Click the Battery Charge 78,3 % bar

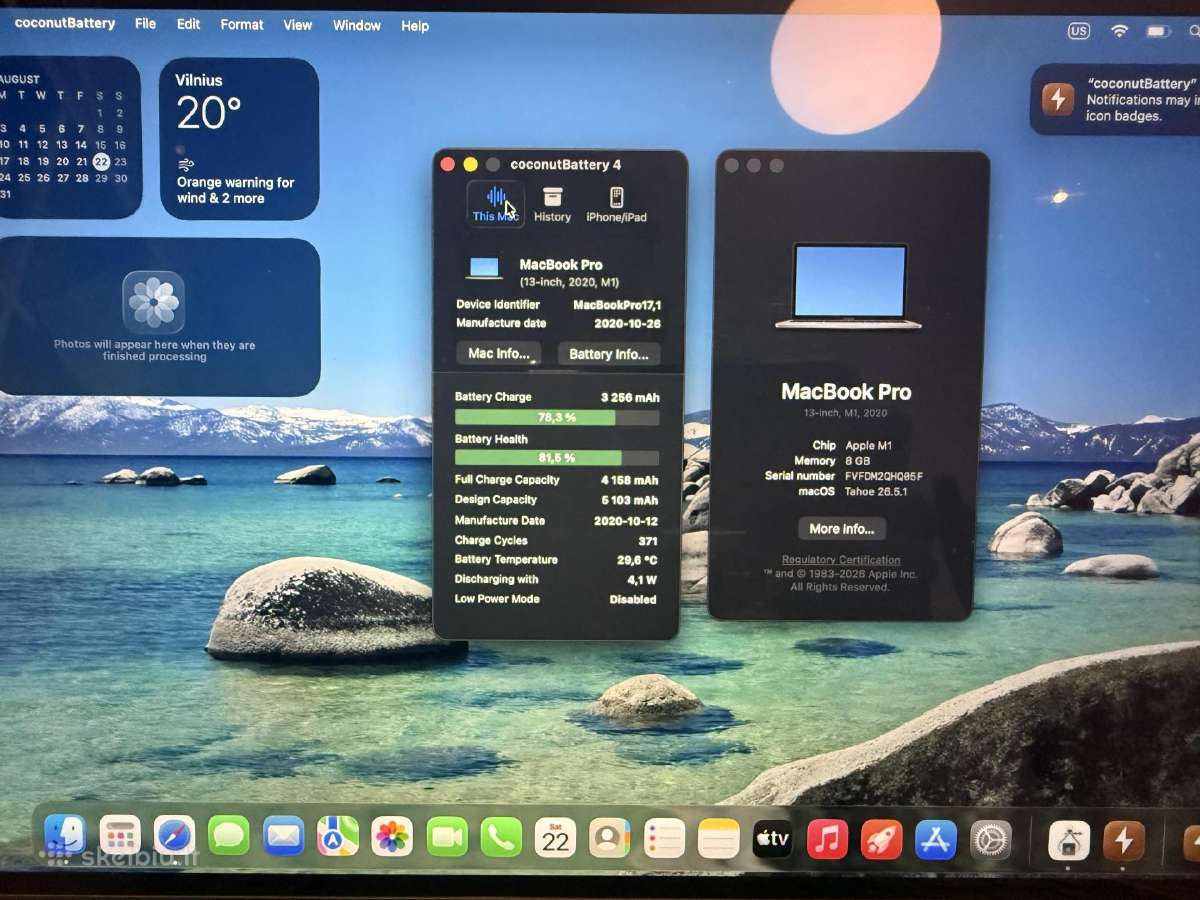[557, 417]
